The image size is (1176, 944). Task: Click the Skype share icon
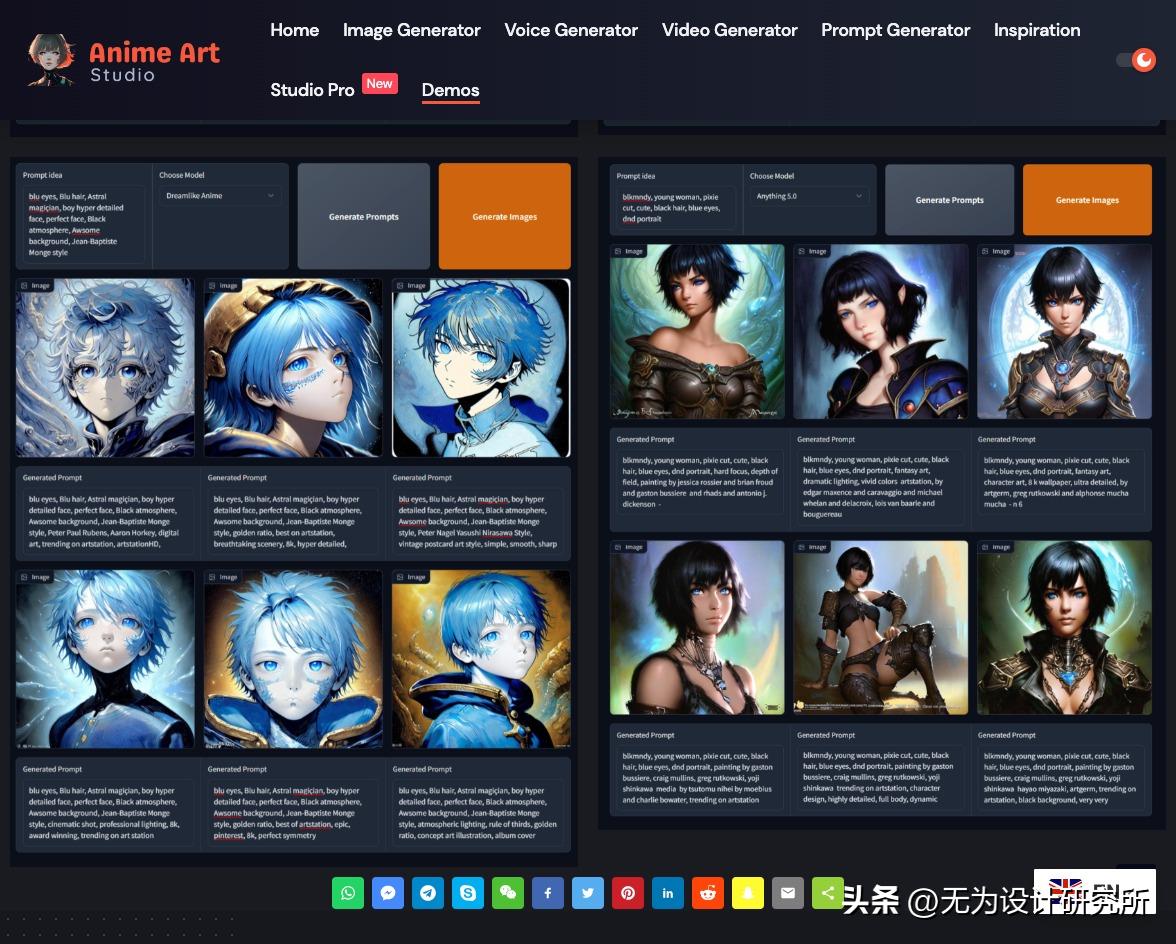[x=468, y=893]
